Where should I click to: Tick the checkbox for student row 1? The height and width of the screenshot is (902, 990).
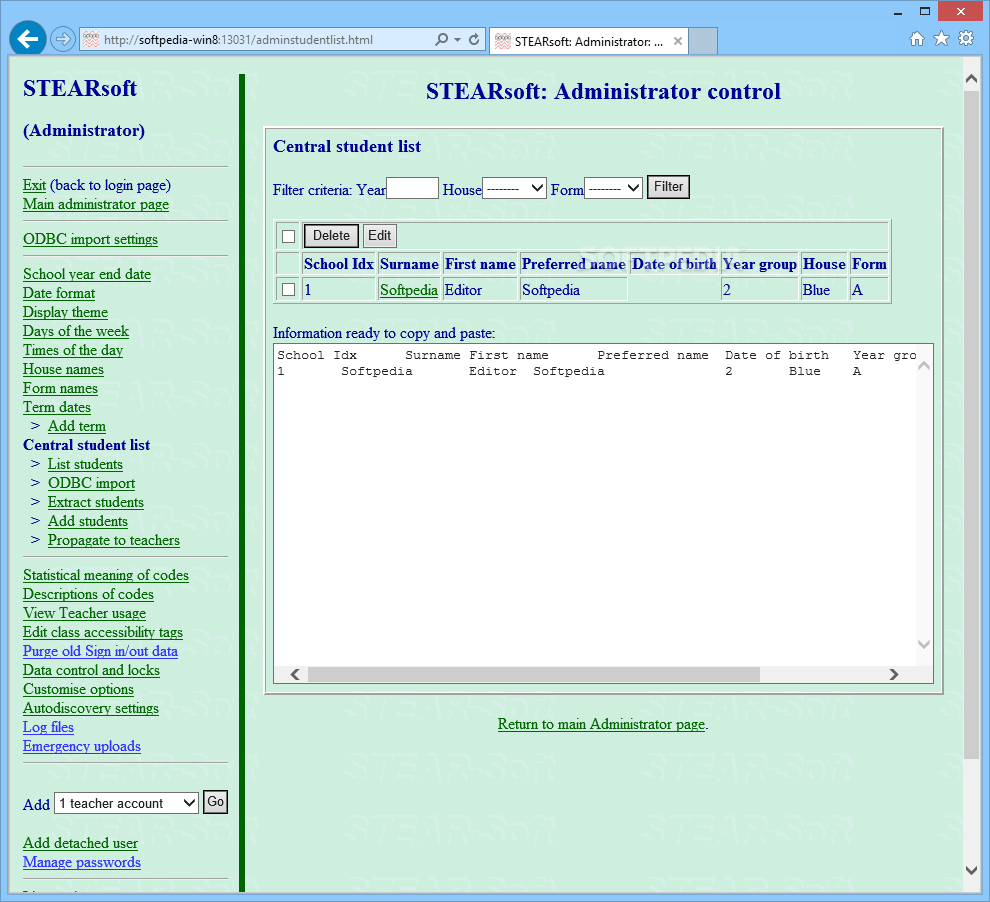[x=289, y=290]
